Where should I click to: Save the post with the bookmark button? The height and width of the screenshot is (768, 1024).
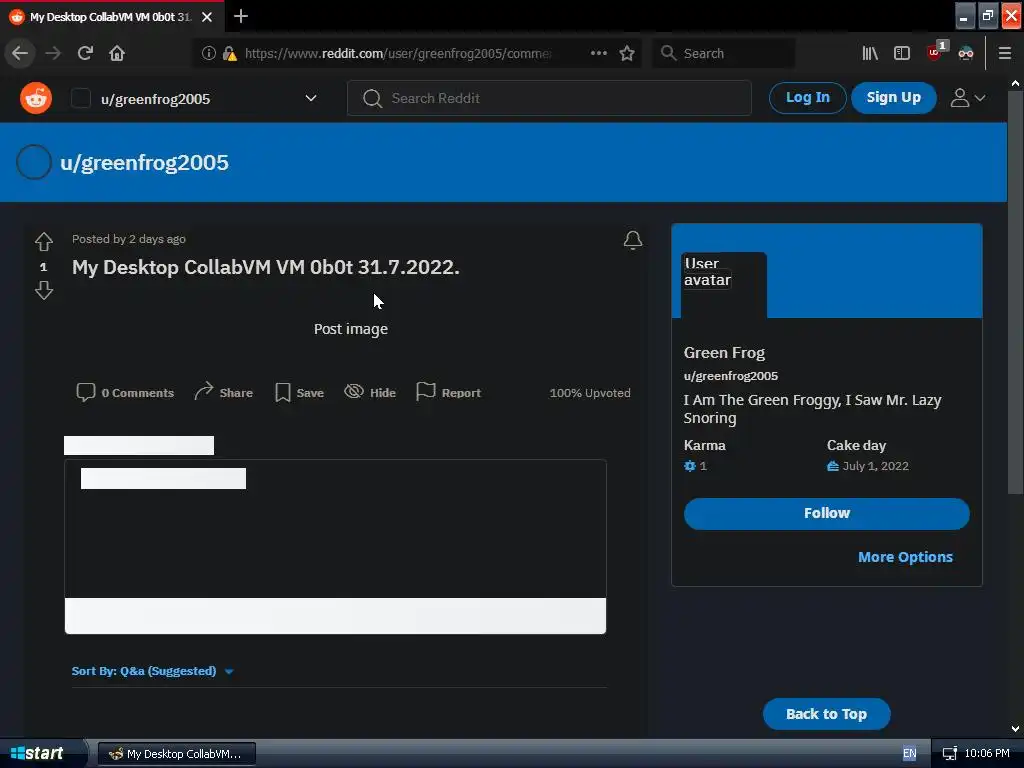(x=299, y=392)
